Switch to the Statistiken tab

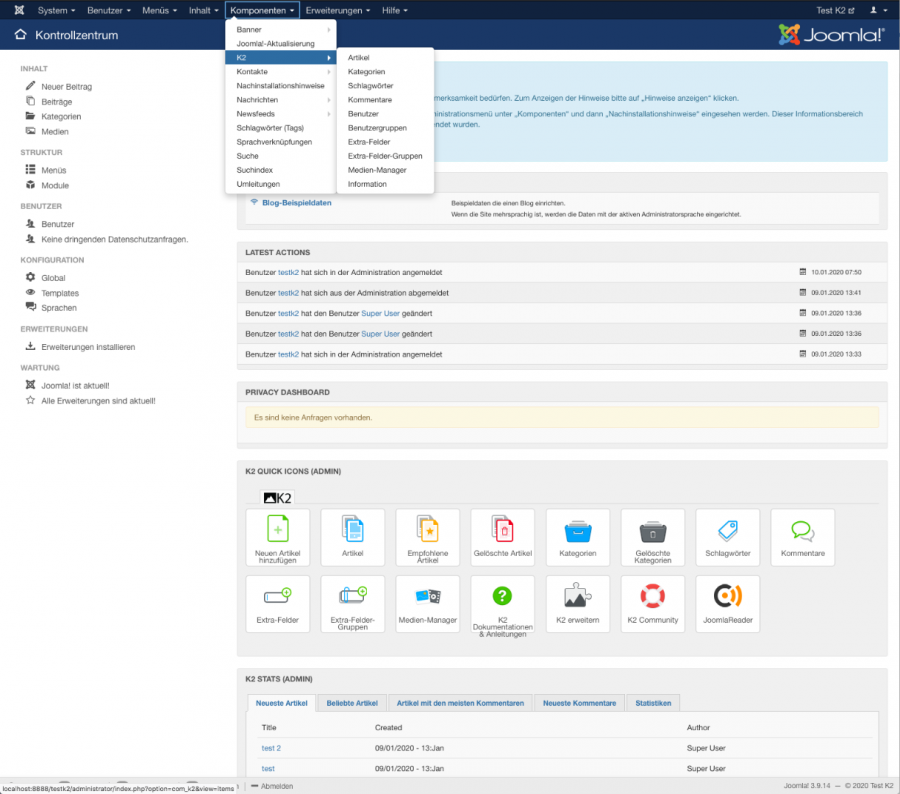[653, 703]
